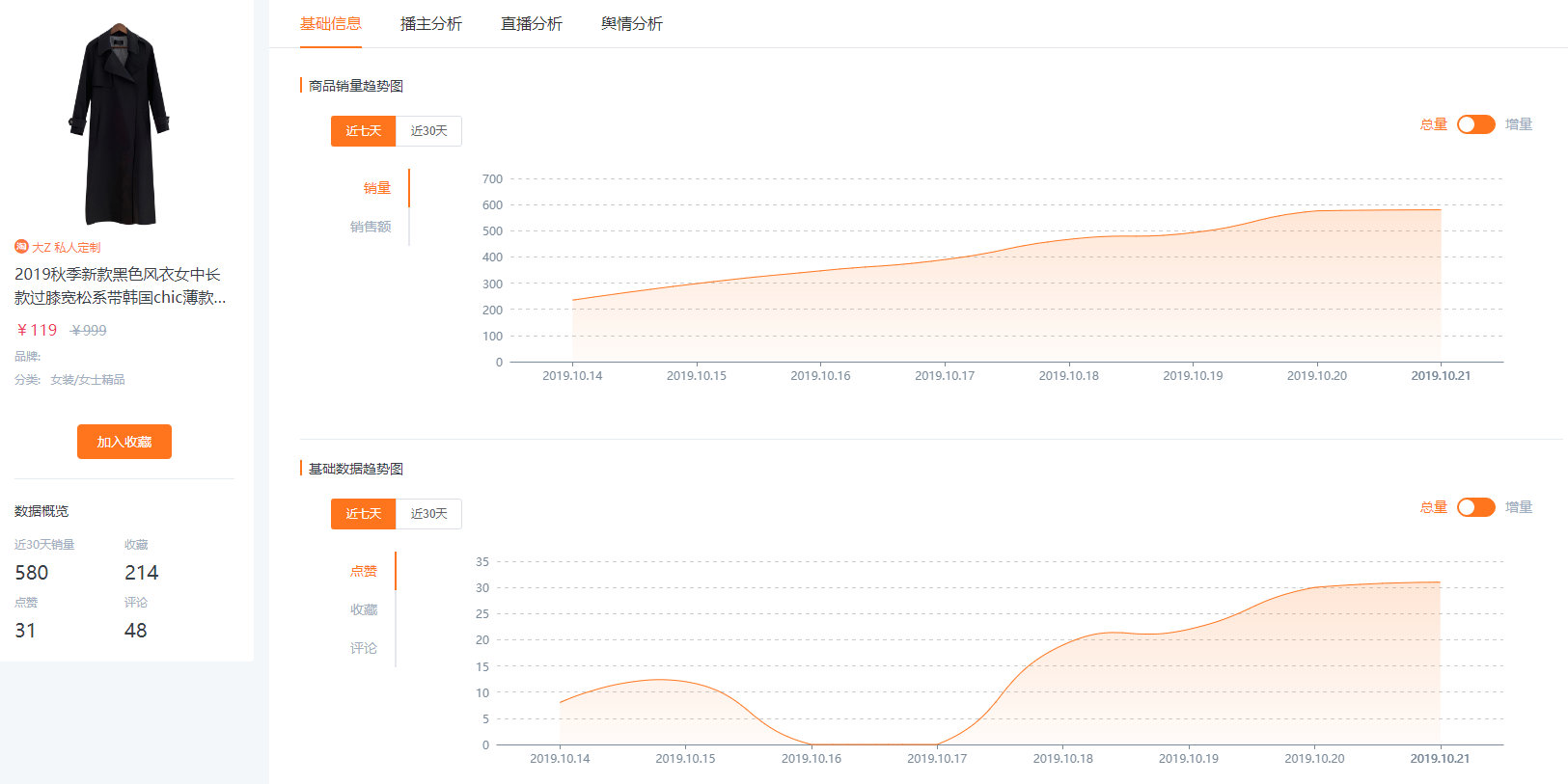
Task: Show 点赞 metric in basic data chart
Action: click(364, 571)
